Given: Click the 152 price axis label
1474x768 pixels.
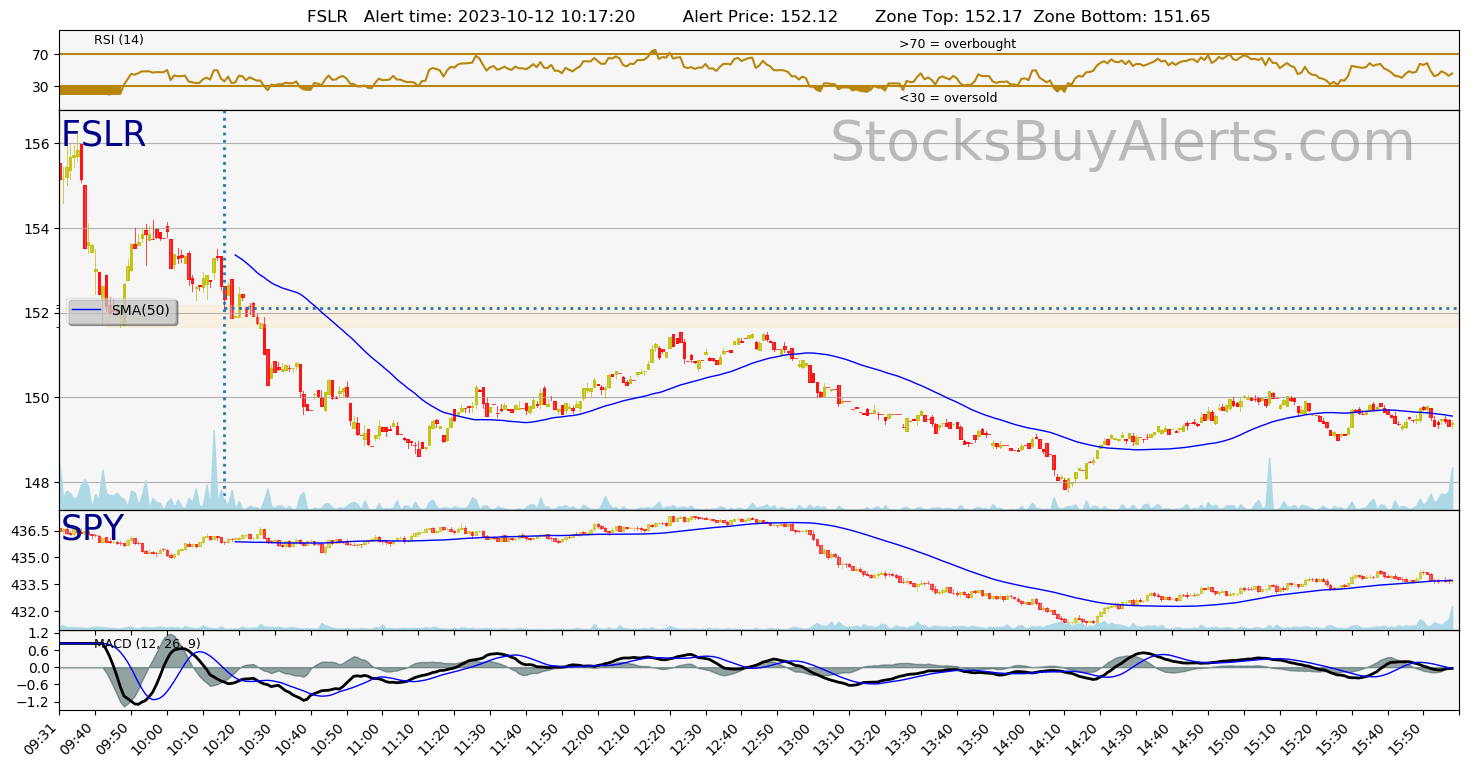Looking at the screenshot, I should coord(37,313).
